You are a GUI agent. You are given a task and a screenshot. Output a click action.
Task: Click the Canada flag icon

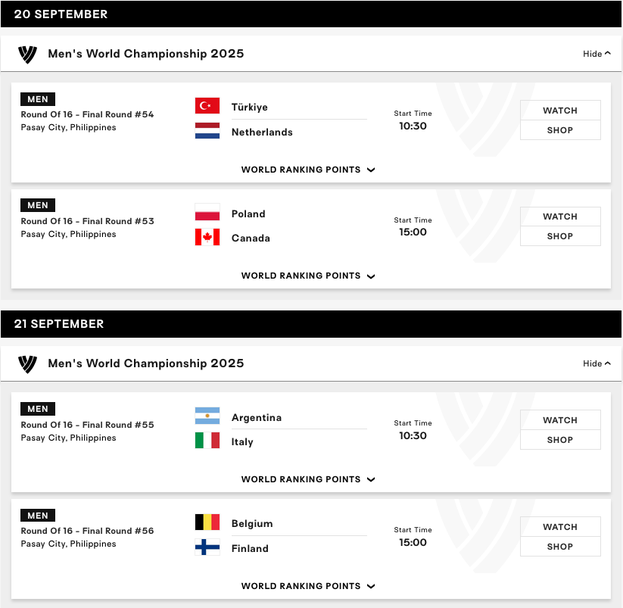(207, 237)
